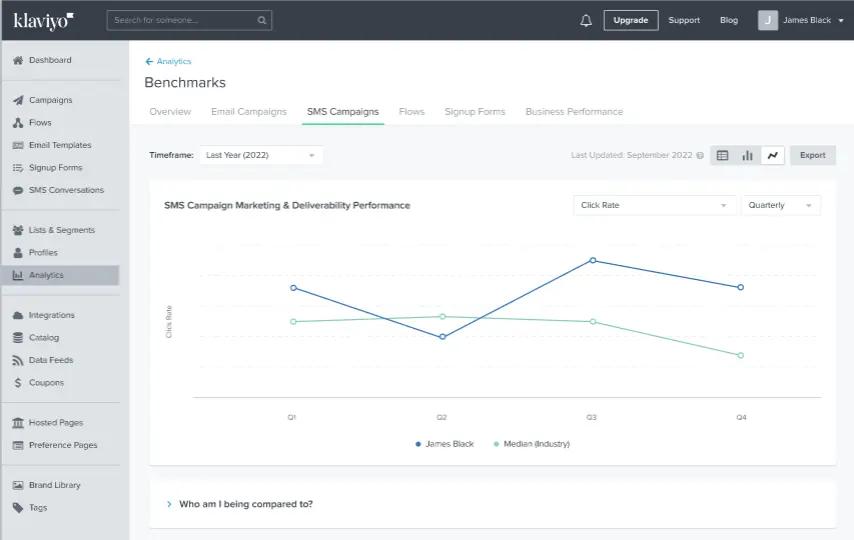Click the back arrow beside Analytics
Screen dimensions: 854x540
click(x=149, y=62)
